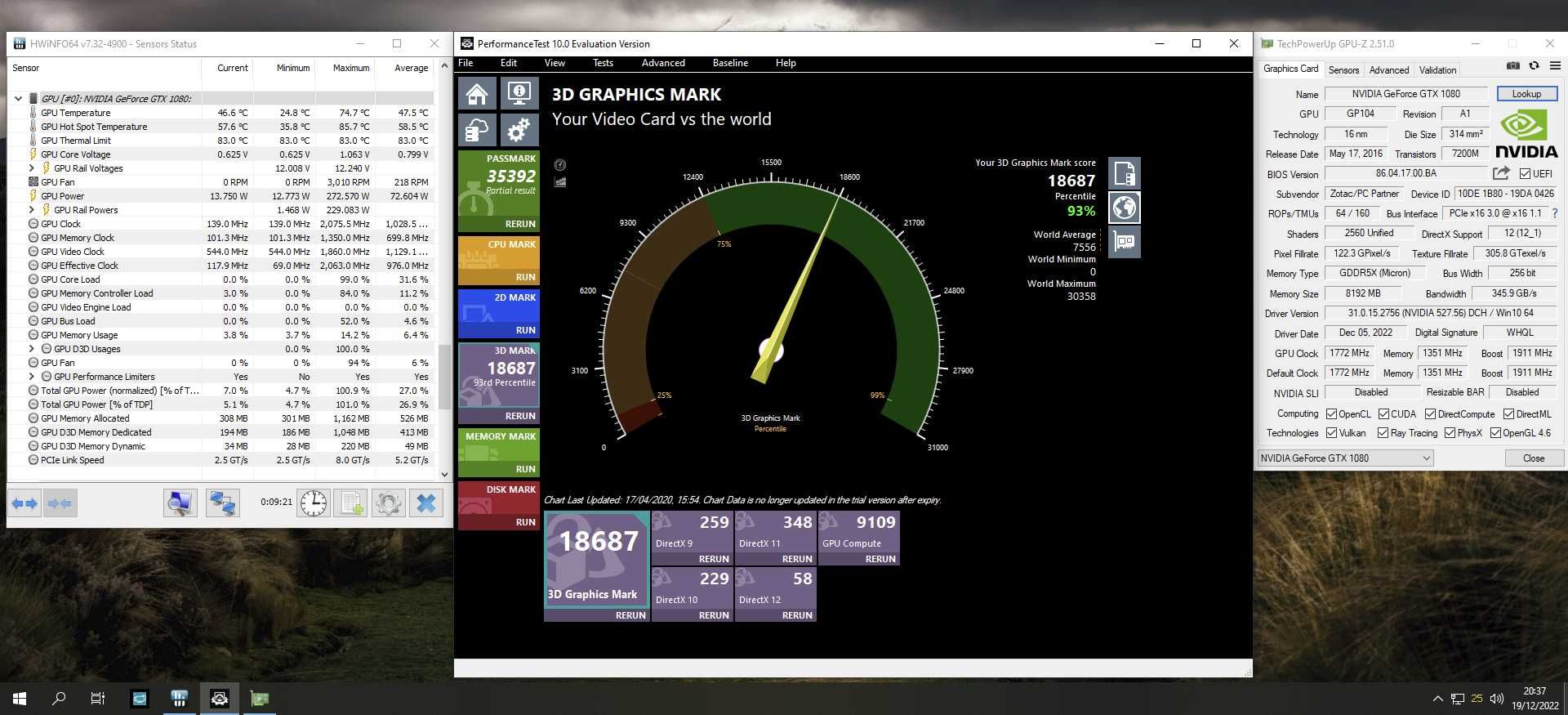
Task: Switch to GPU-Z Sensors tab
Action: 1343,70
